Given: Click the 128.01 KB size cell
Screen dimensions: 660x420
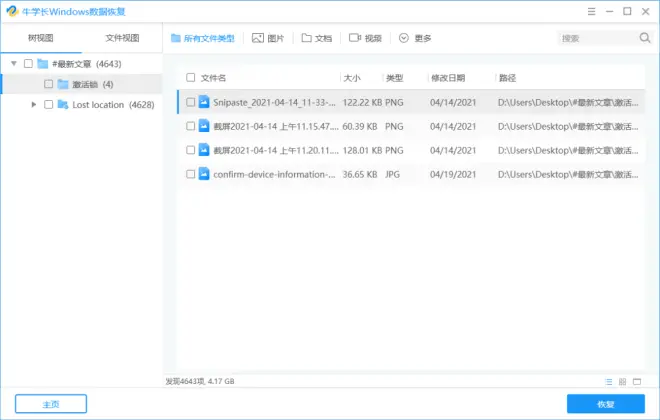Looking at the screenshot, I should point(362,150).
